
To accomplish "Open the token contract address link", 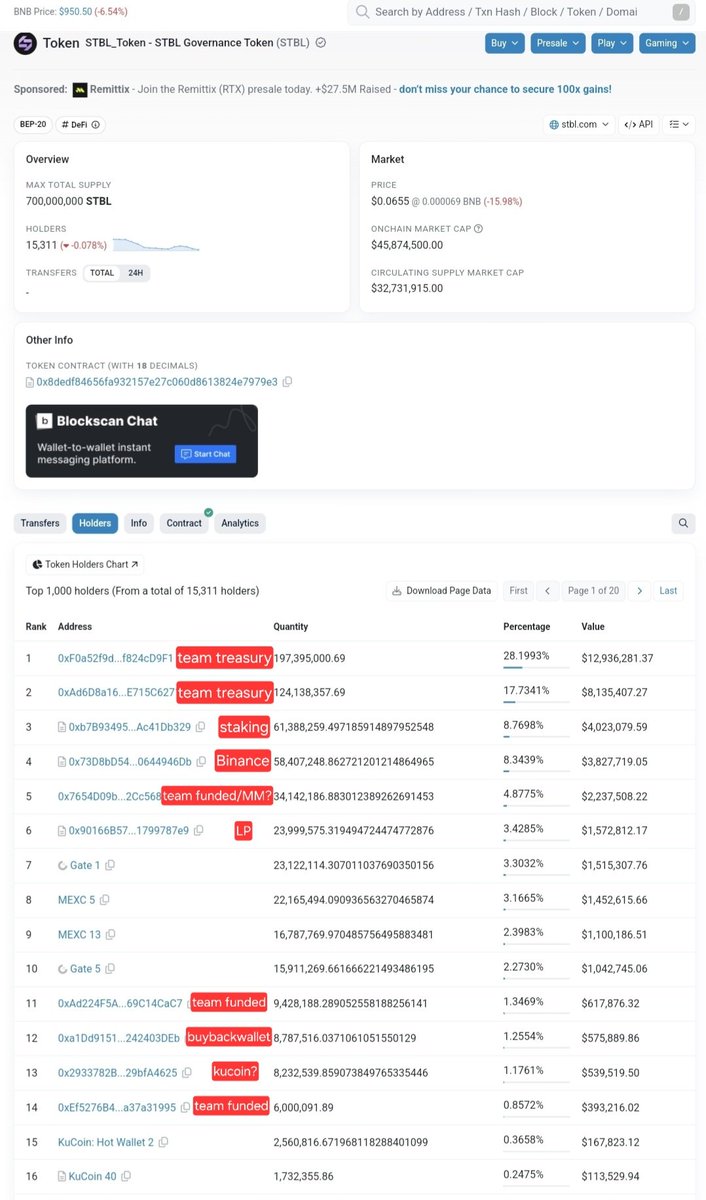I will (157, 382).
